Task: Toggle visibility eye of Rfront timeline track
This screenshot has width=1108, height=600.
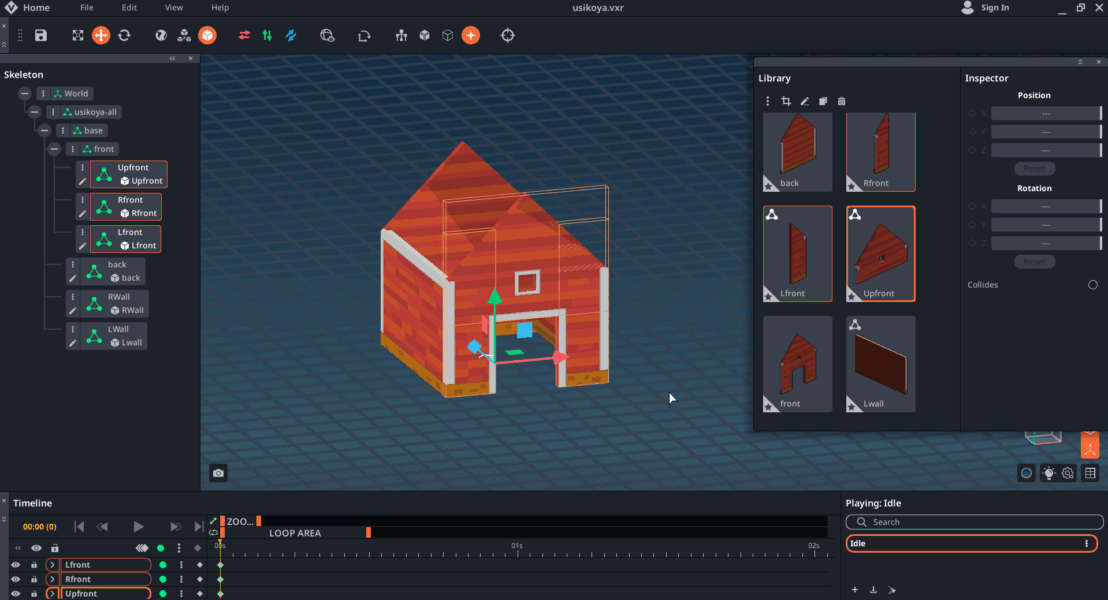Action: pyautogui.click(x=16, y=580)
